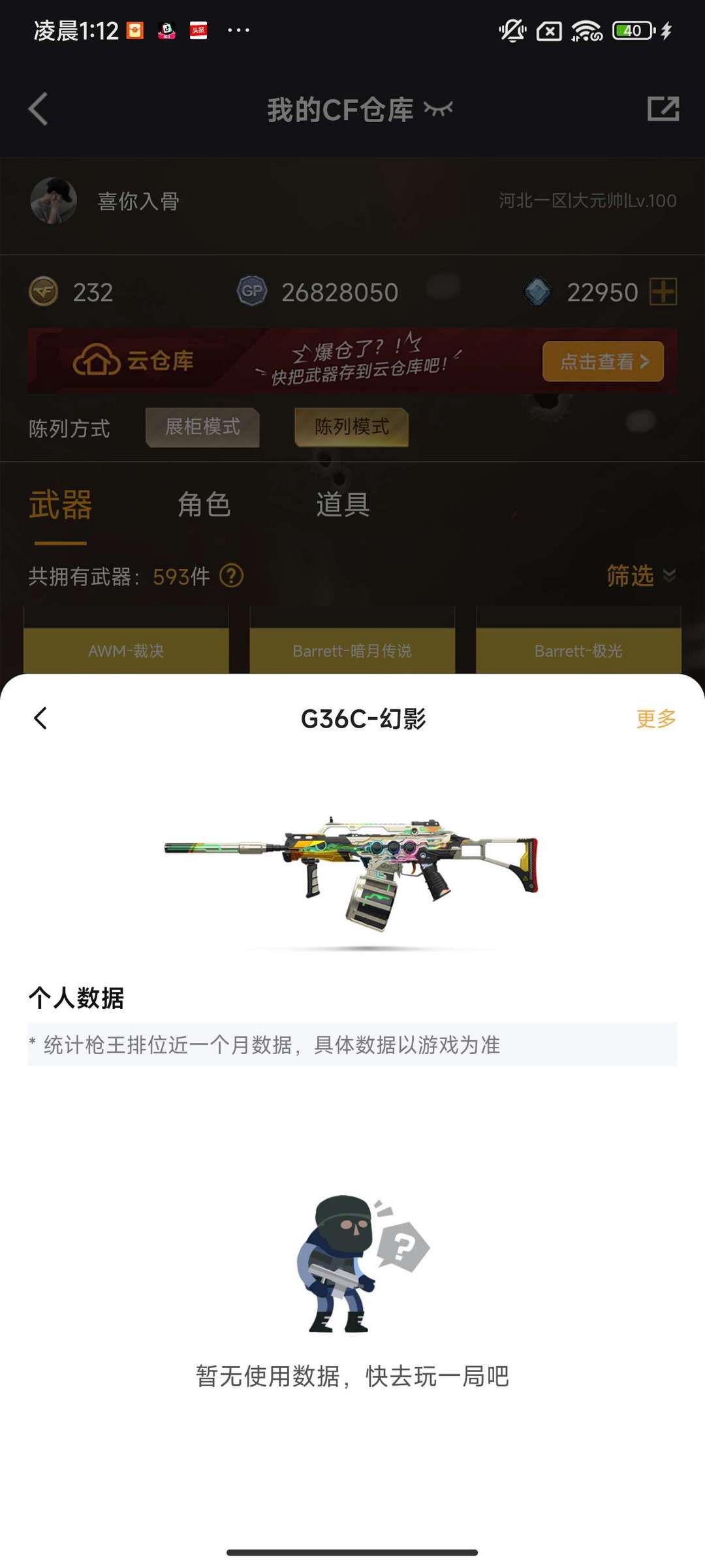Tap the G36C-幻影 weapon image

coord(351,872)
